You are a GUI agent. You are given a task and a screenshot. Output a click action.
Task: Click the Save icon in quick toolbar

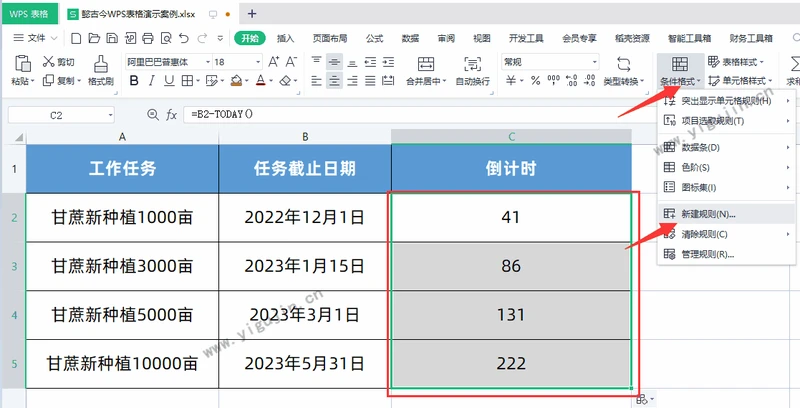tap(112, 38)
